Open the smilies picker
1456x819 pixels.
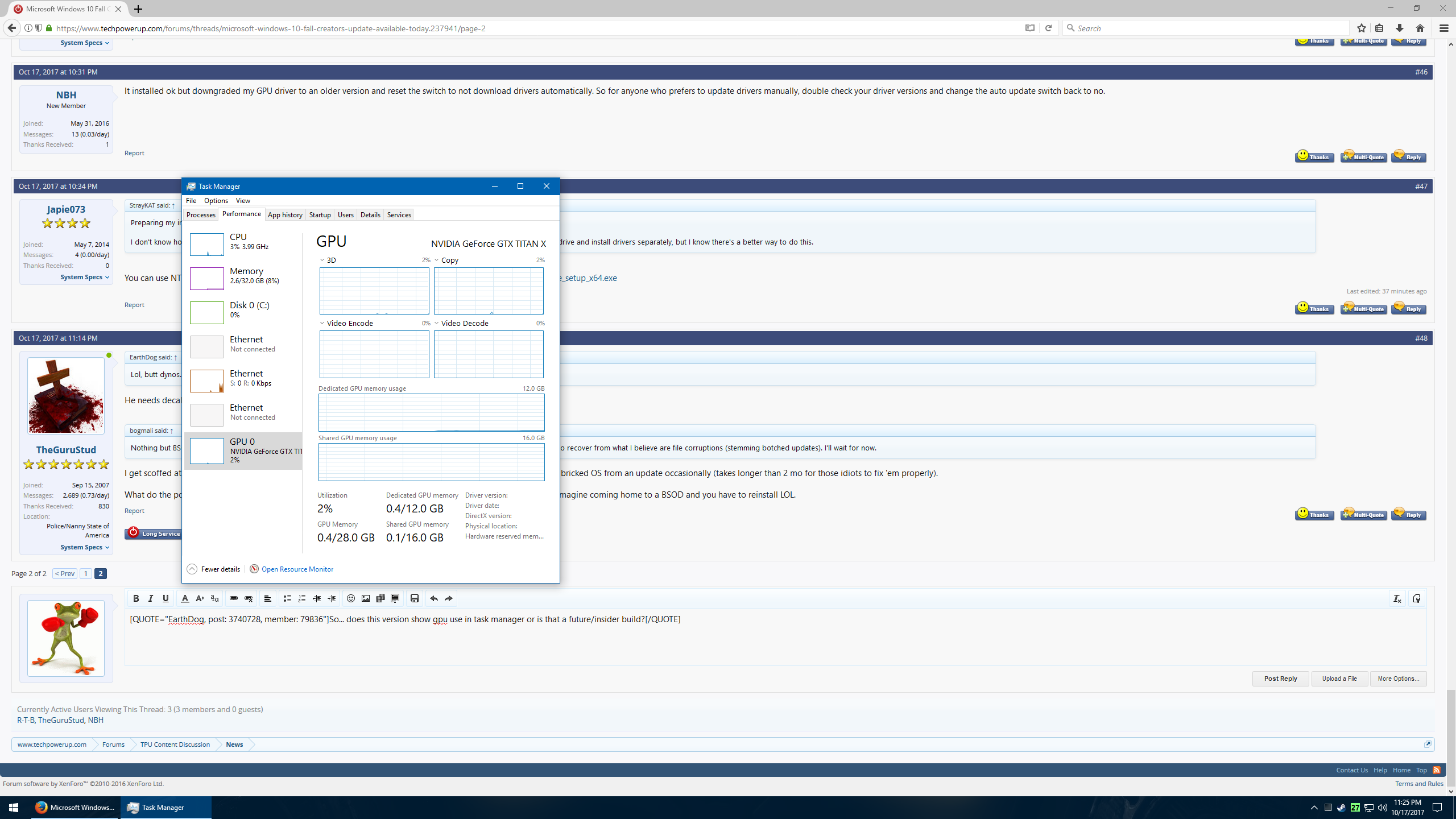[x=351, y=598]
